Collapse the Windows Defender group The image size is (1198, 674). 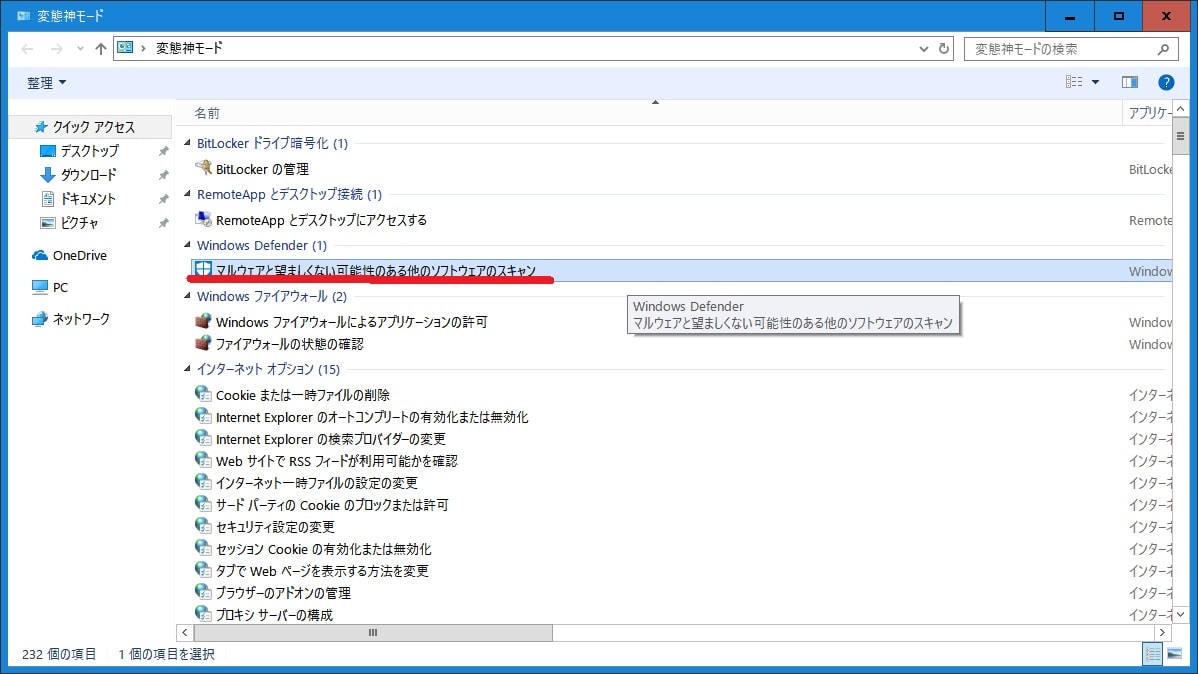[187, 245]
